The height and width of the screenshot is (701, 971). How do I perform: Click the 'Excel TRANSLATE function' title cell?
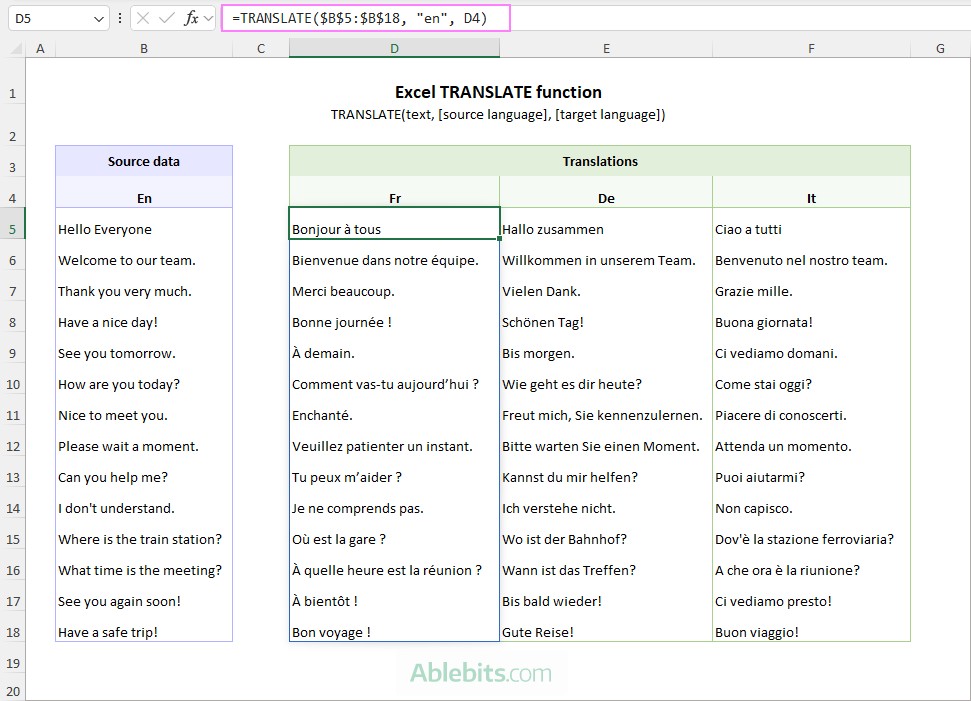[x=498, y=92]
